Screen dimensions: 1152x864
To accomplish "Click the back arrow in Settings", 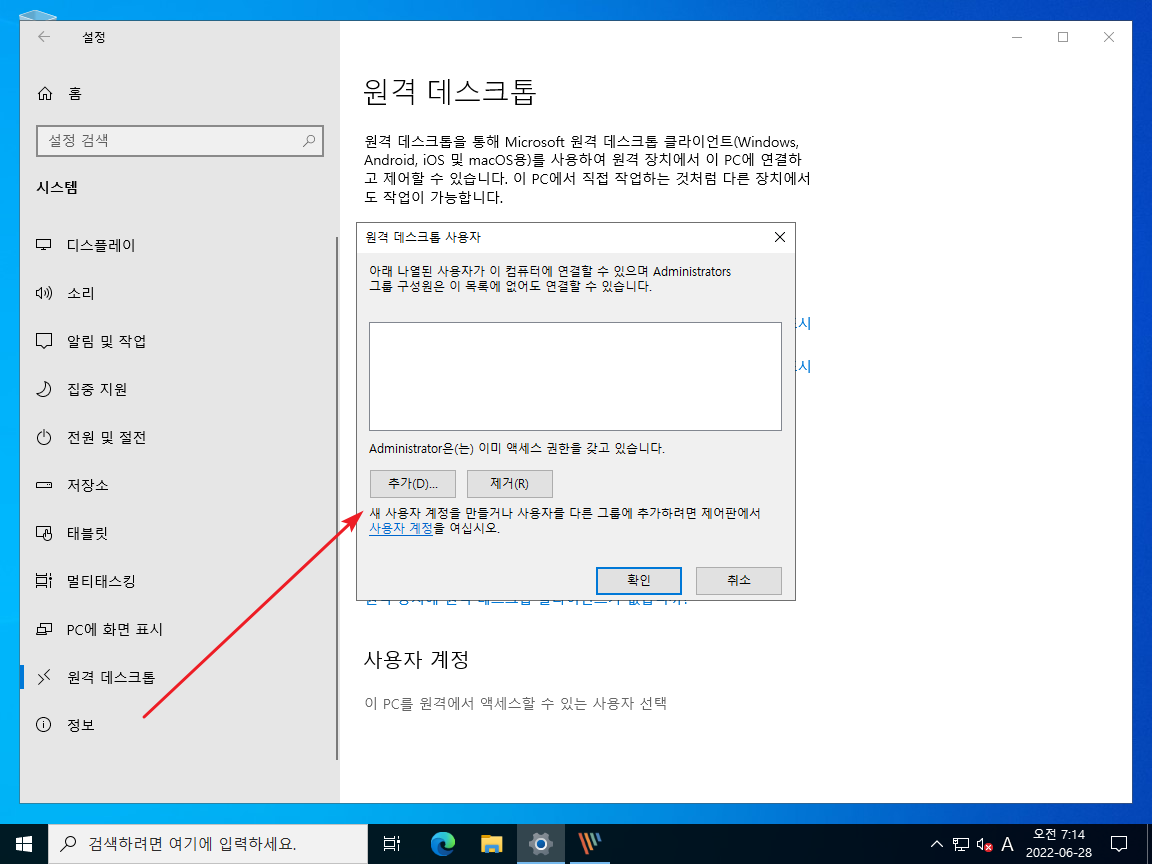I will 44,37.
